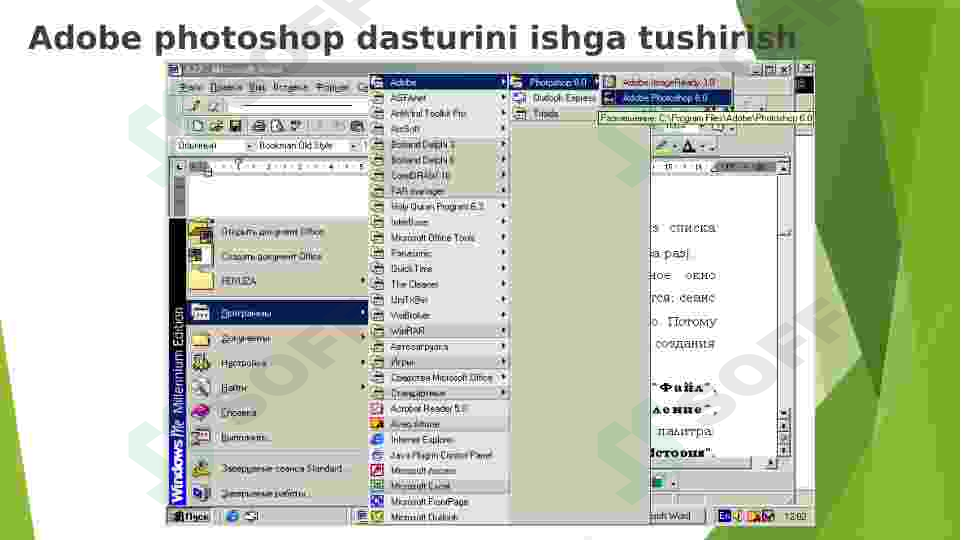Click the Log Off Standard key icon

tap(200, 469)
